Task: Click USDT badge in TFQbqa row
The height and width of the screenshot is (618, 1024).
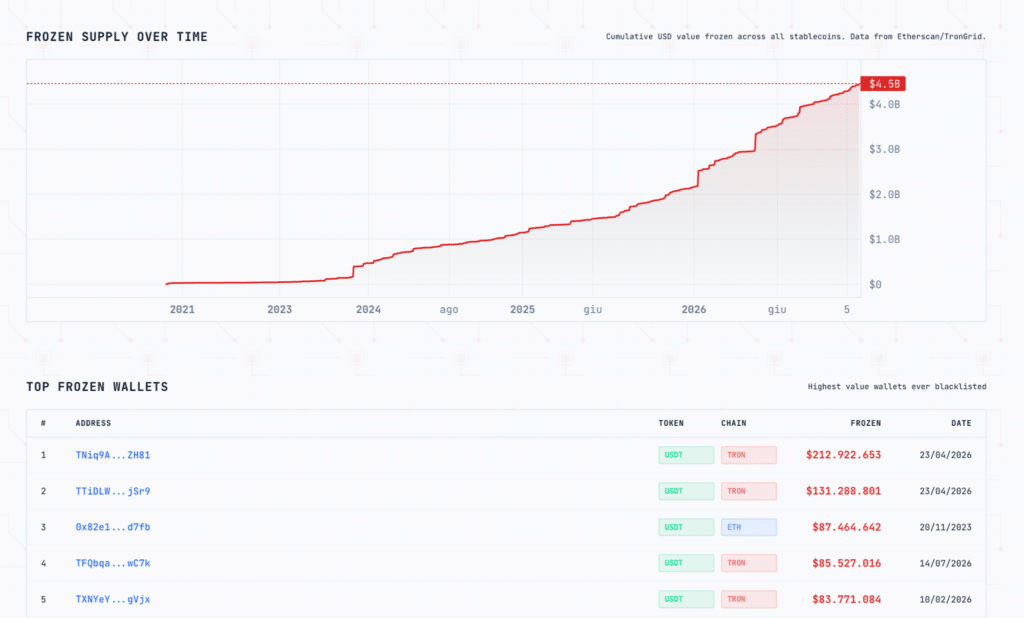Action: coord(686,563)
